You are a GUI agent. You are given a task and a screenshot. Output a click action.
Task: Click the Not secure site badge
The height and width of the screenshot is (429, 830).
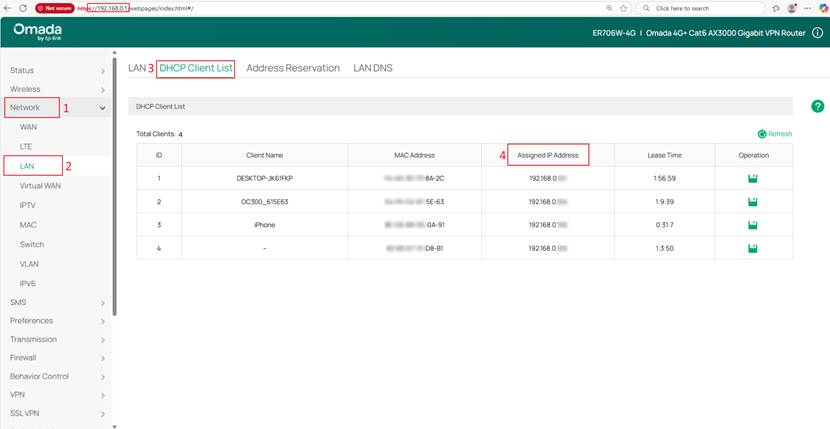[57, 7]
